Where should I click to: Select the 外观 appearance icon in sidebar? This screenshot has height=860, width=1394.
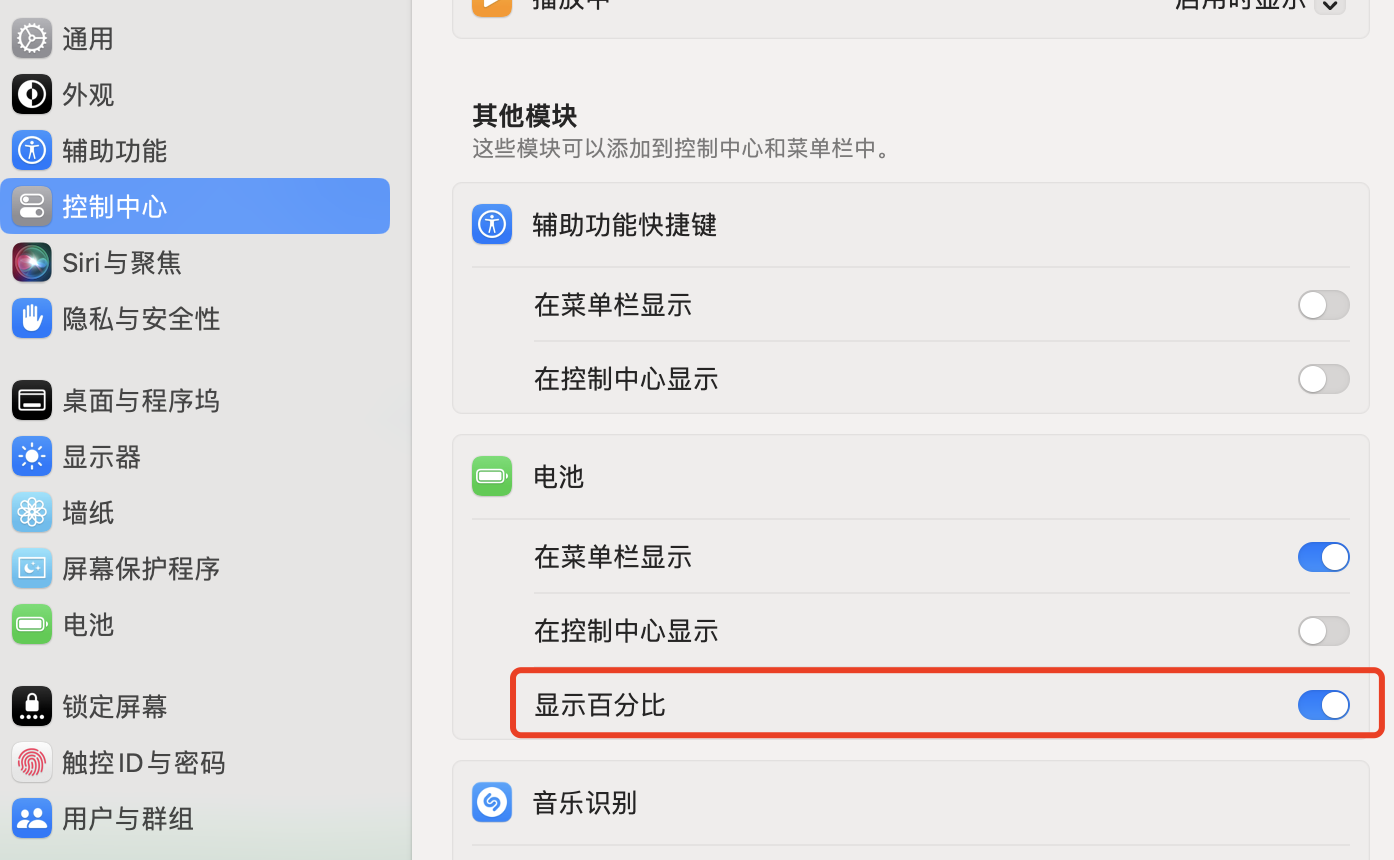point(31,94)
